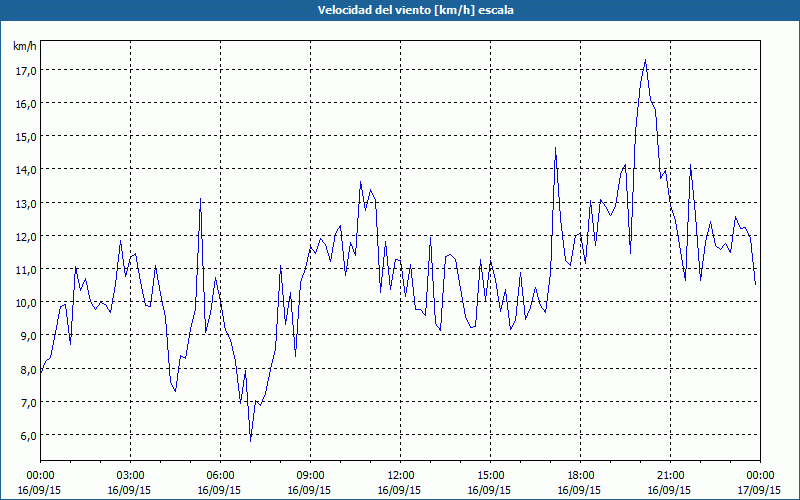
Task: Click the 10,0 y-axis value
Action: click(26, 303)
